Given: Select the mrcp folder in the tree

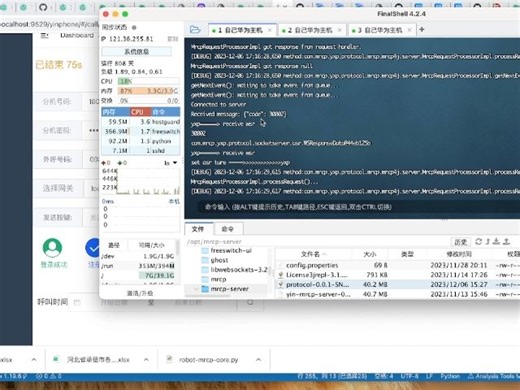Looking at the screenshot, I should (218, 279).
